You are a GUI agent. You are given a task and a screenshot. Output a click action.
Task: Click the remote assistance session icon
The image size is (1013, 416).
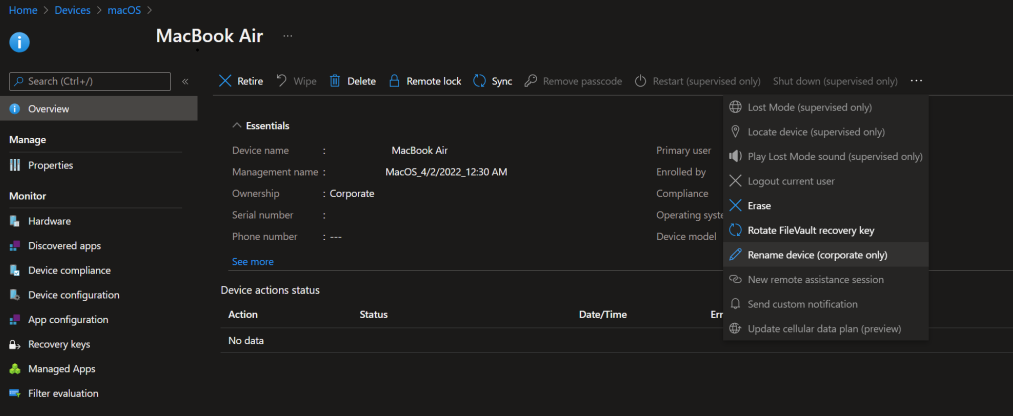(x=735, y=279)
